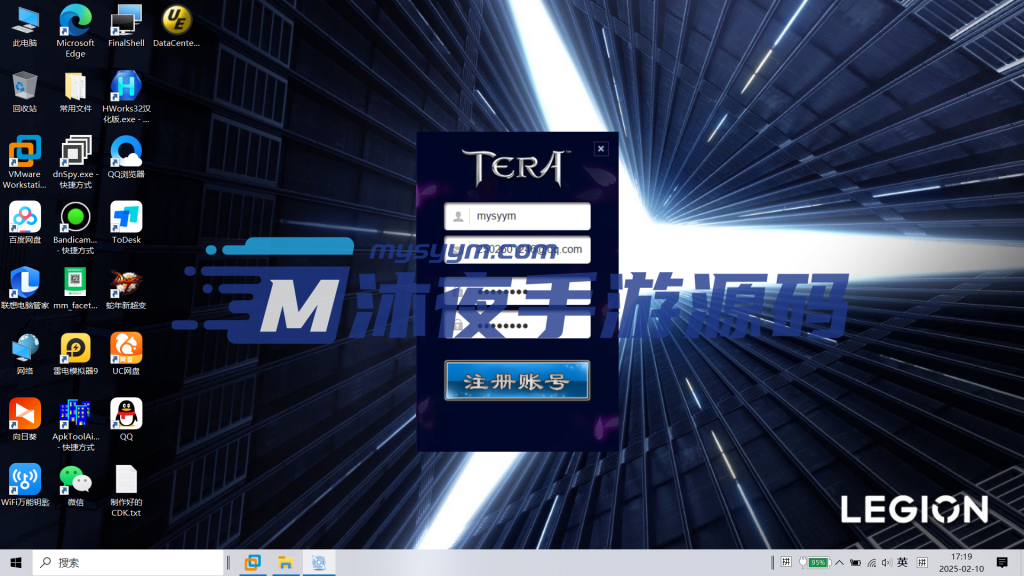Open the 回收站 recycle bin
Viewport: 1024px width, 576px height.
point(25,86)
